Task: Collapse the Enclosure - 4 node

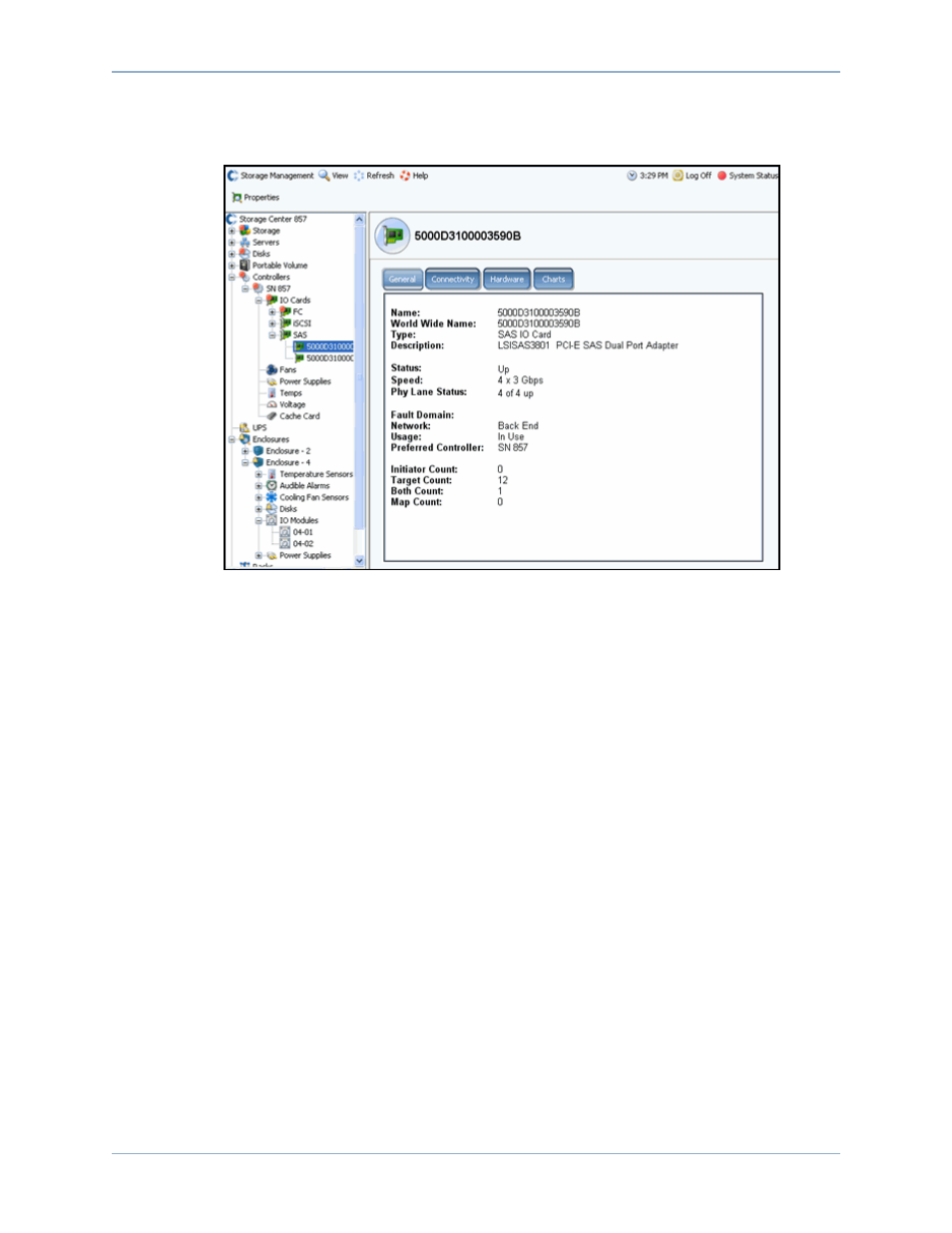Action: point(245,463)
